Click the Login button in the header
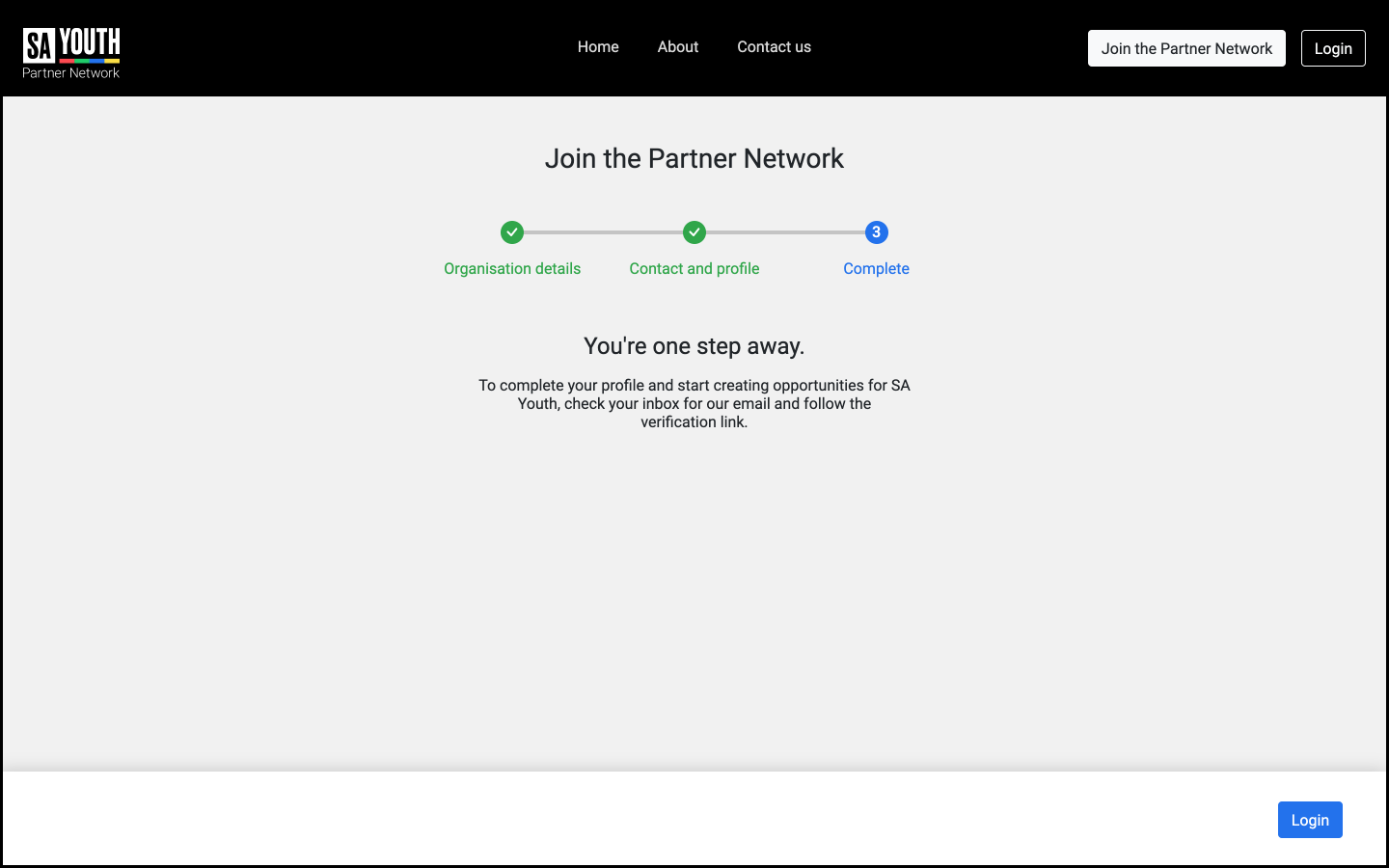1389x868 pixels. click(1333, 47)
